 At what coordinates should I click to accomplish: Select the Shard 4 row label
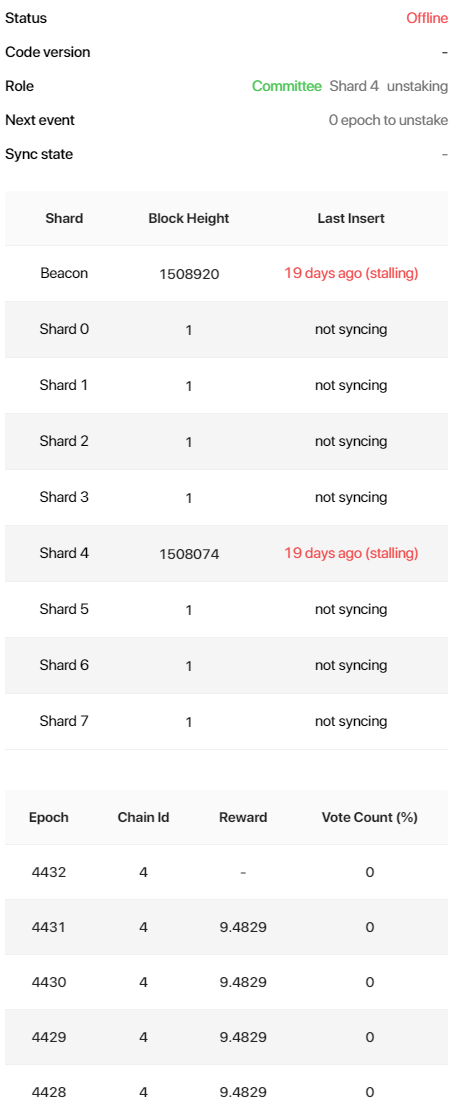point(64,553)
